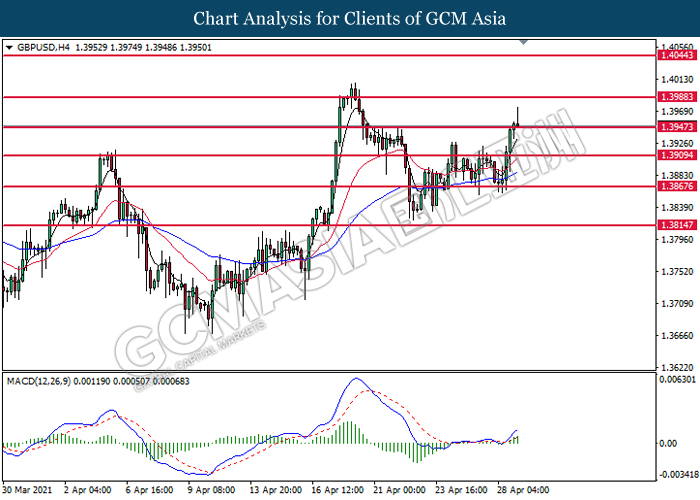700x500 pixels.
Task: Click the GBPUSD,H4 symbol label
Action: tap(43, 47)
